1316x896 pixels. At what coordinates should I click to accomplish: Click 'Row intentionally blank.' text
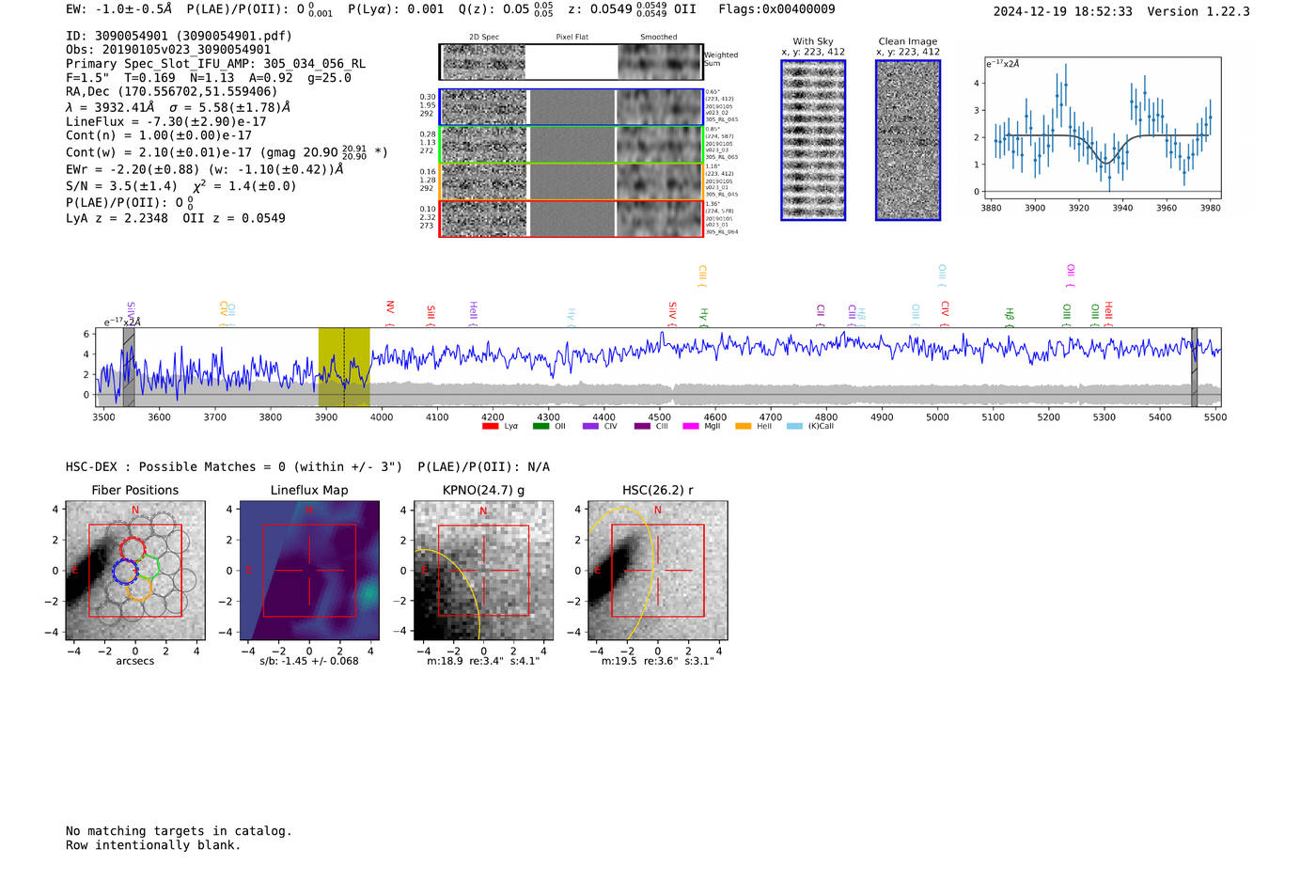(153, 845)
